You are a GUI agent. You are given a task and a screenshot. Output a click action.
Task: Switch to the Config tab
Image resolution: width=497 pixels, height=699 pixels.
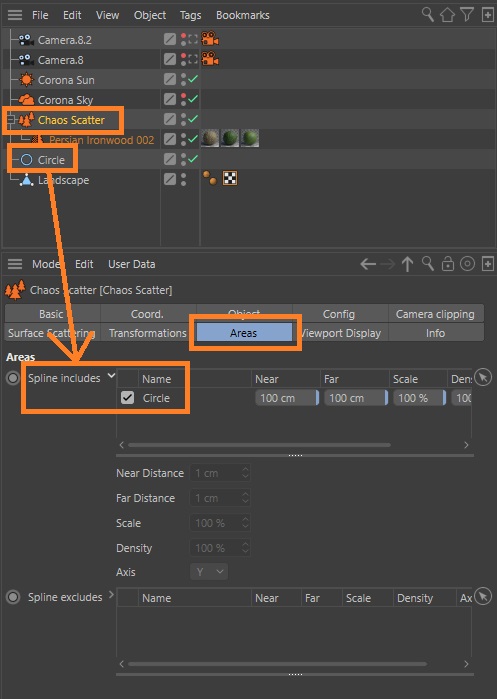click(x=339, y=314)
